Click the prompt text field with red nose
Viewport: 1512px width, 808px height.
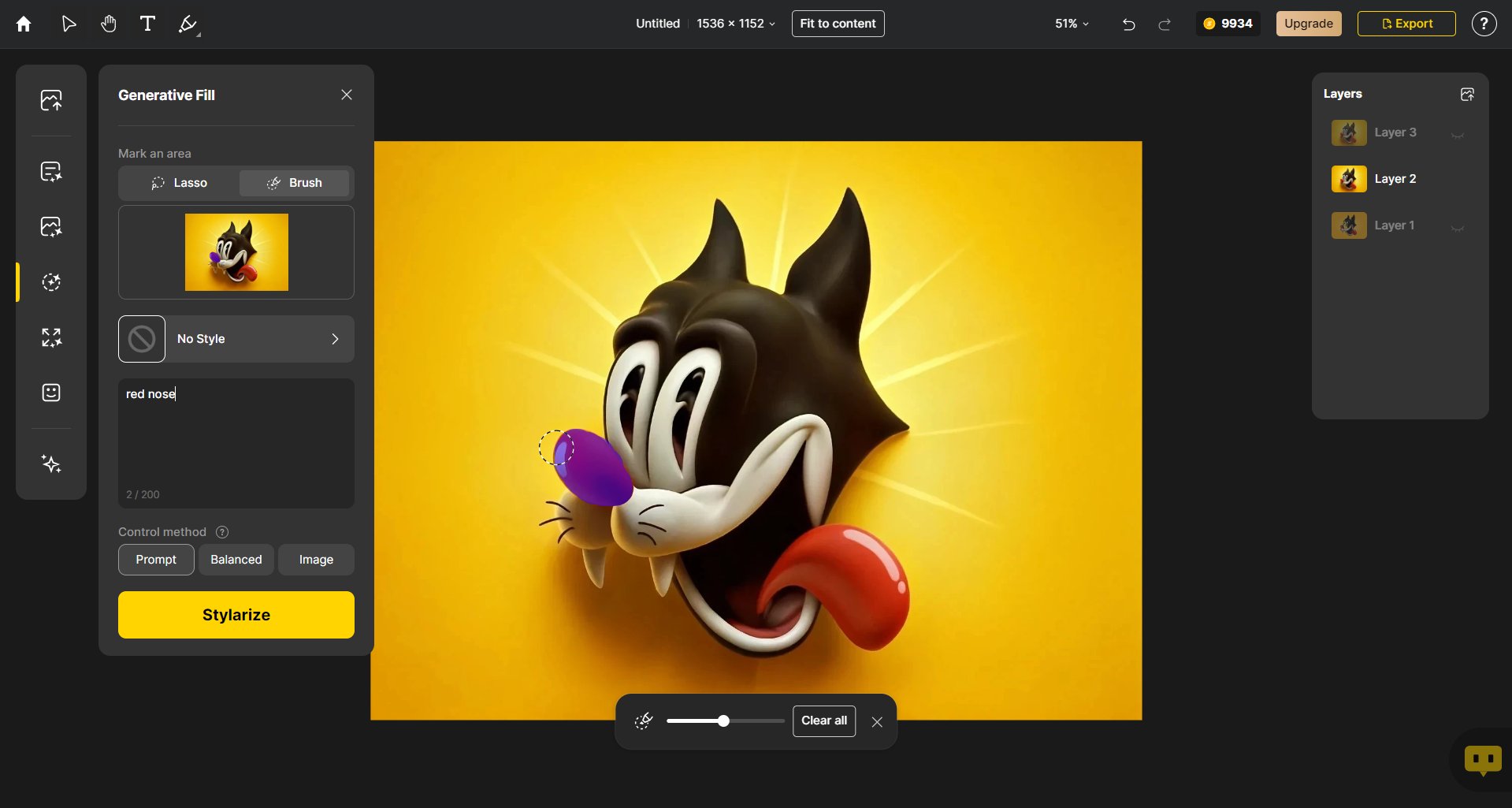(x=236, y=443)
